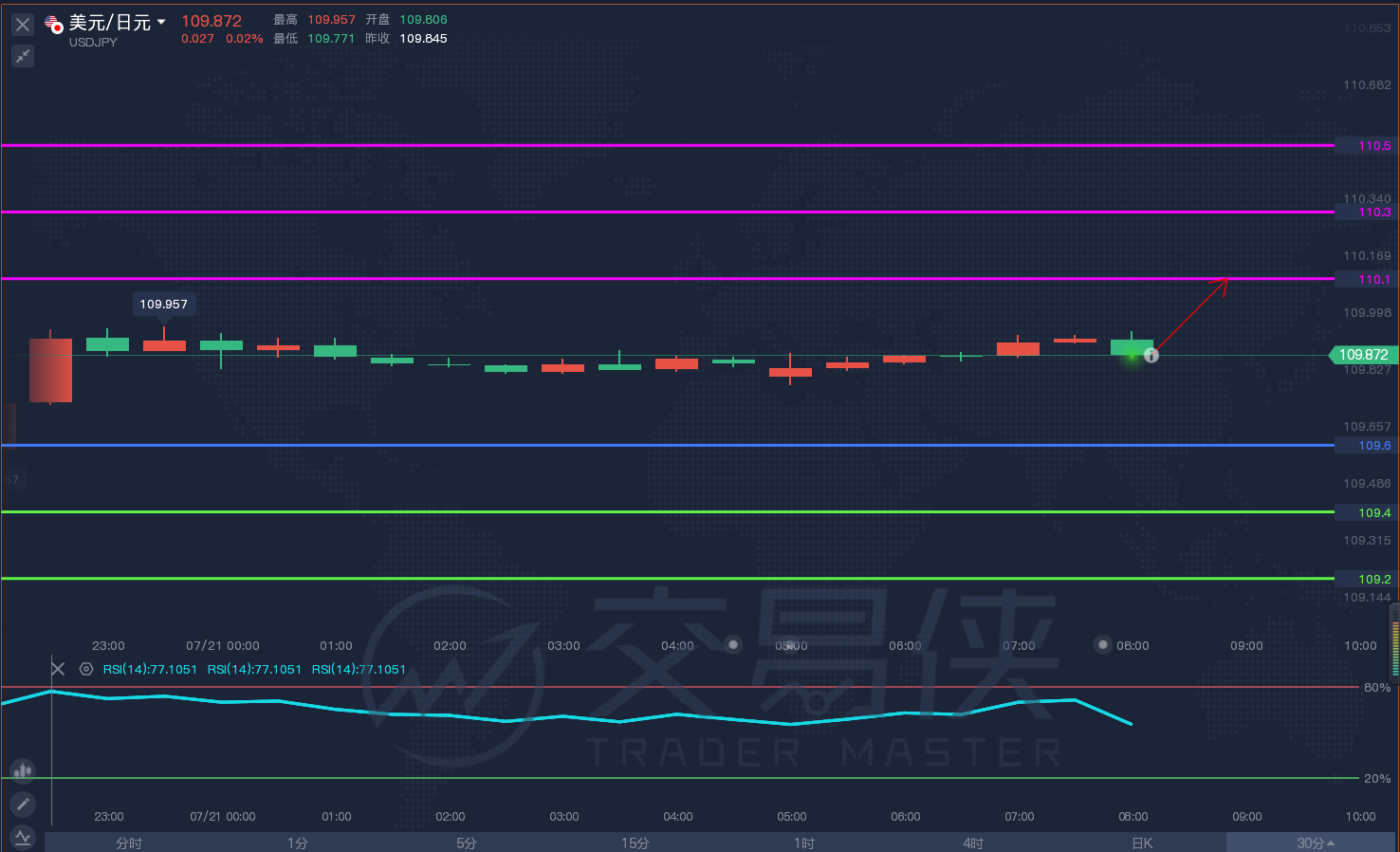Screen dimensions: 1400x852
Task: Collapse chart with the shrink arrows icon
Action: (23, 56)
